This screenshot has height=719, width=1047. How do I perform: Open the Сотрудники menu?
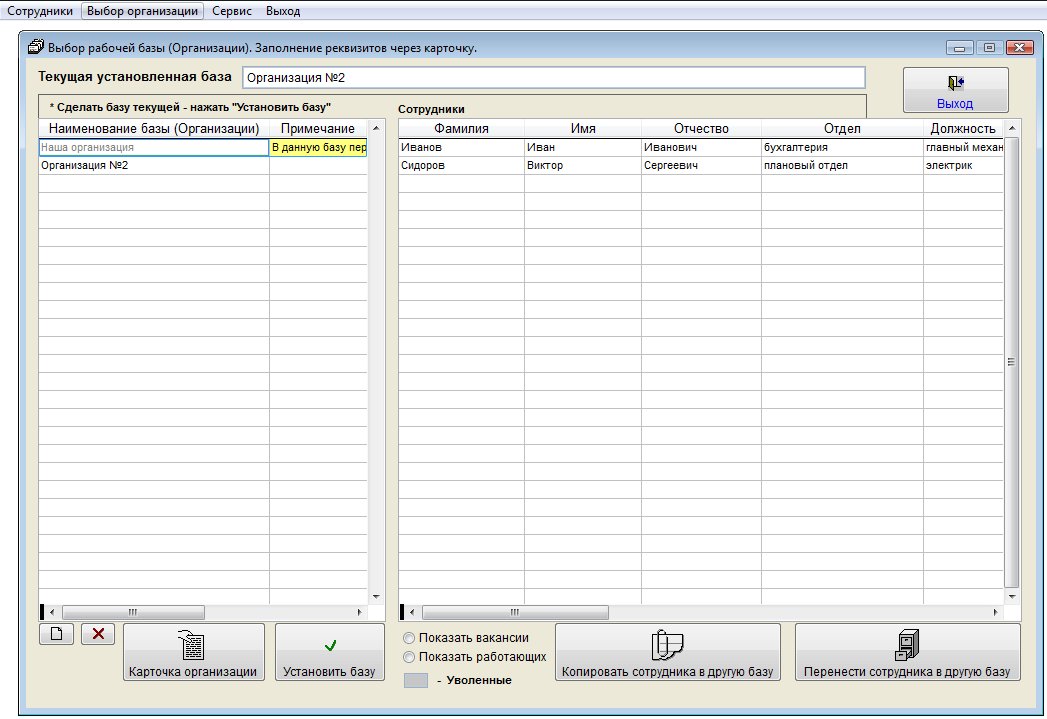[x=40, y=11]
